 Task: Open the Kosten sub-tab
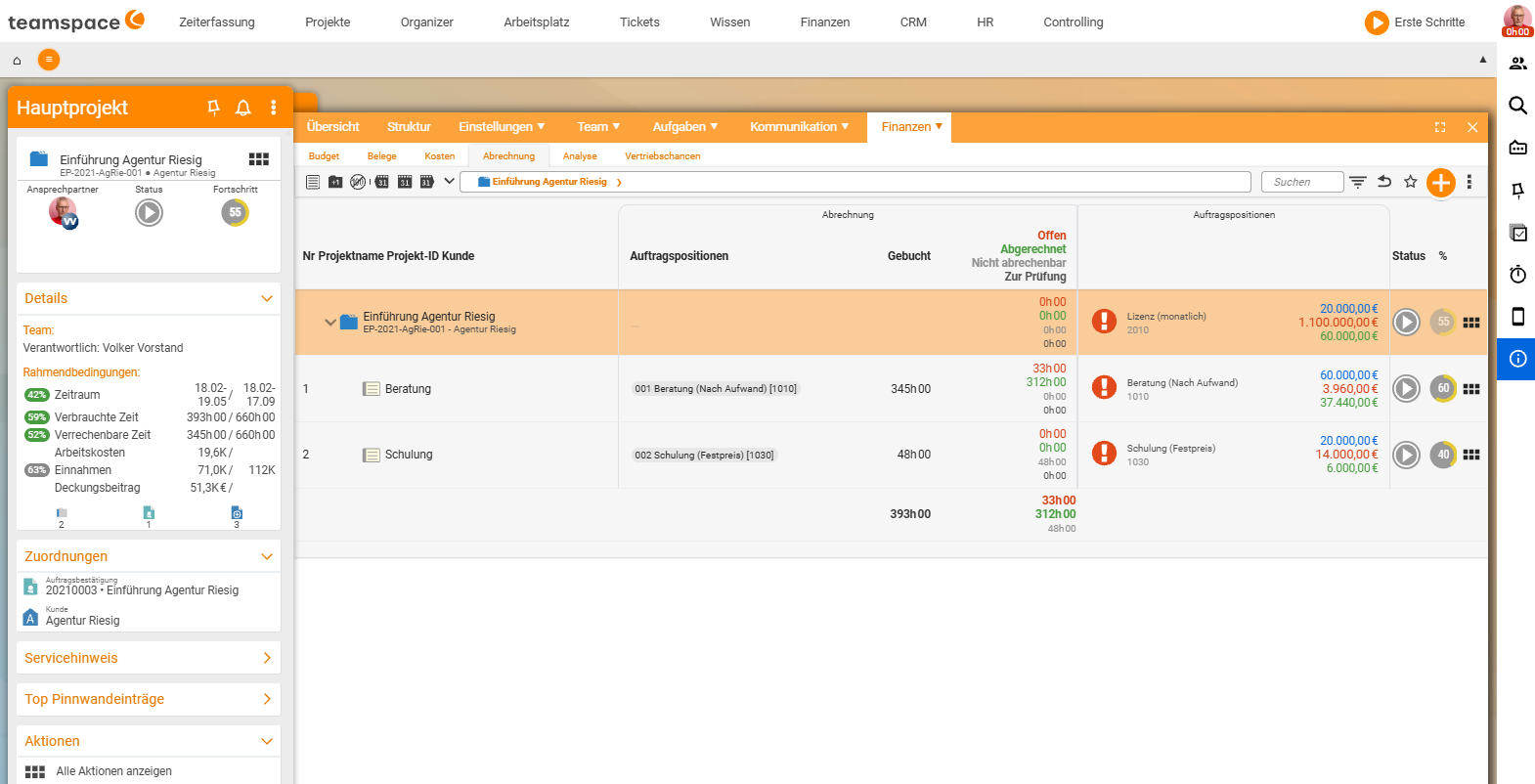click(x=440, y=156)
